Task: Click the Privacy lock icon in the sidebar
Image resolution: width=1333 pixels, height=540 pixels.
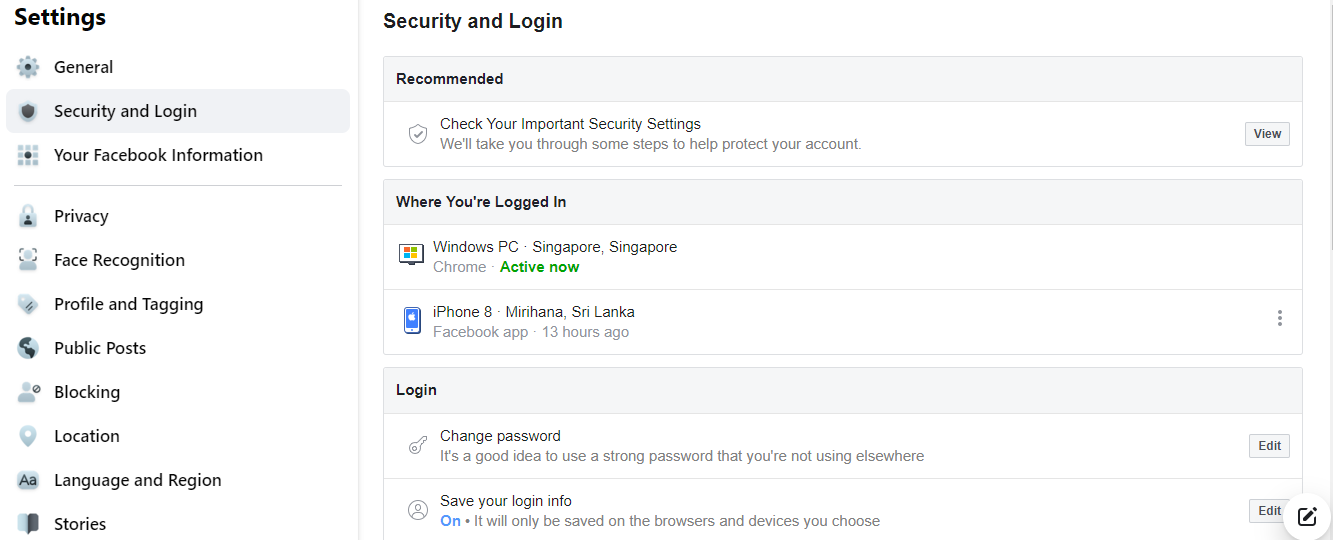Action: click(28, 216)
